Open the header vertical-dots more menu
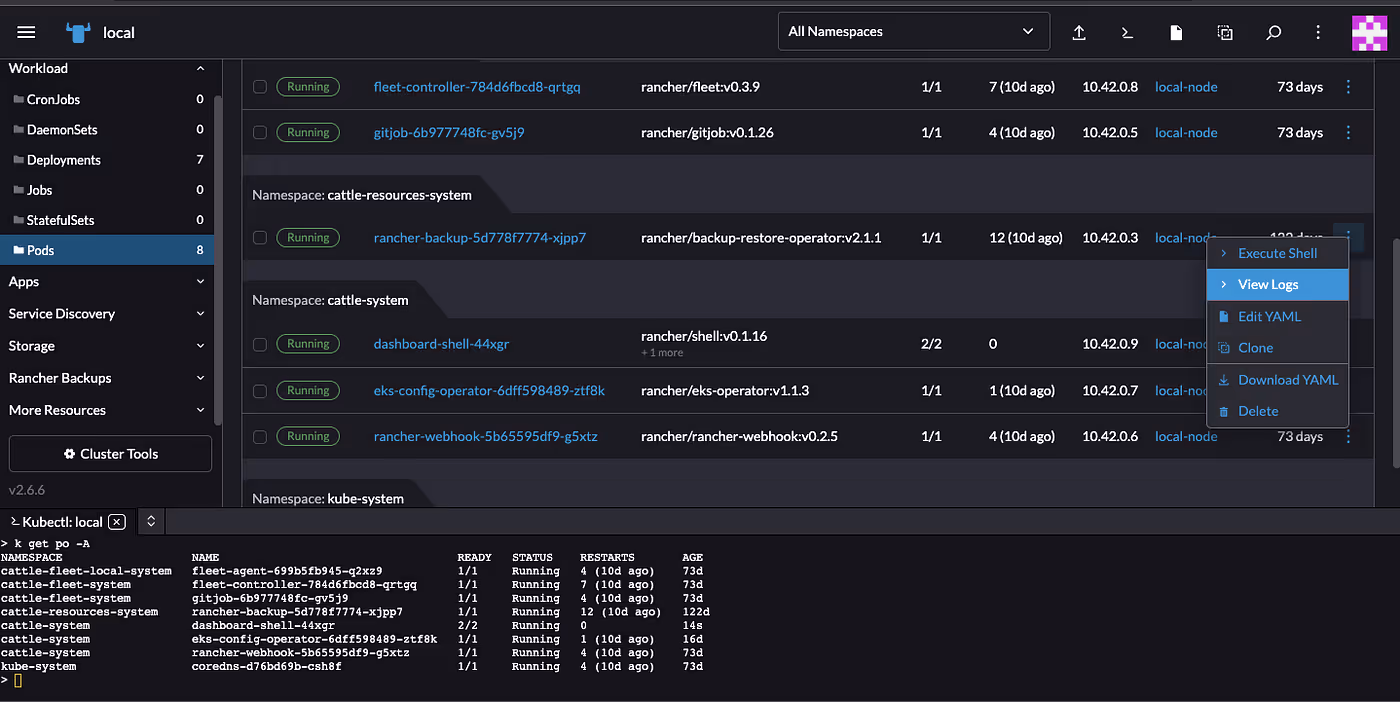1400x702 pixels. pos(1319,32)
